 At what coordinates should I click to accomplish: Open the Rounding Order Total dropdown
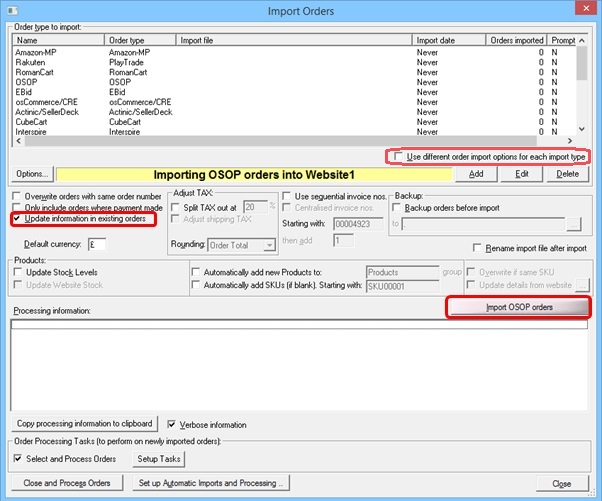click(270, 245)
